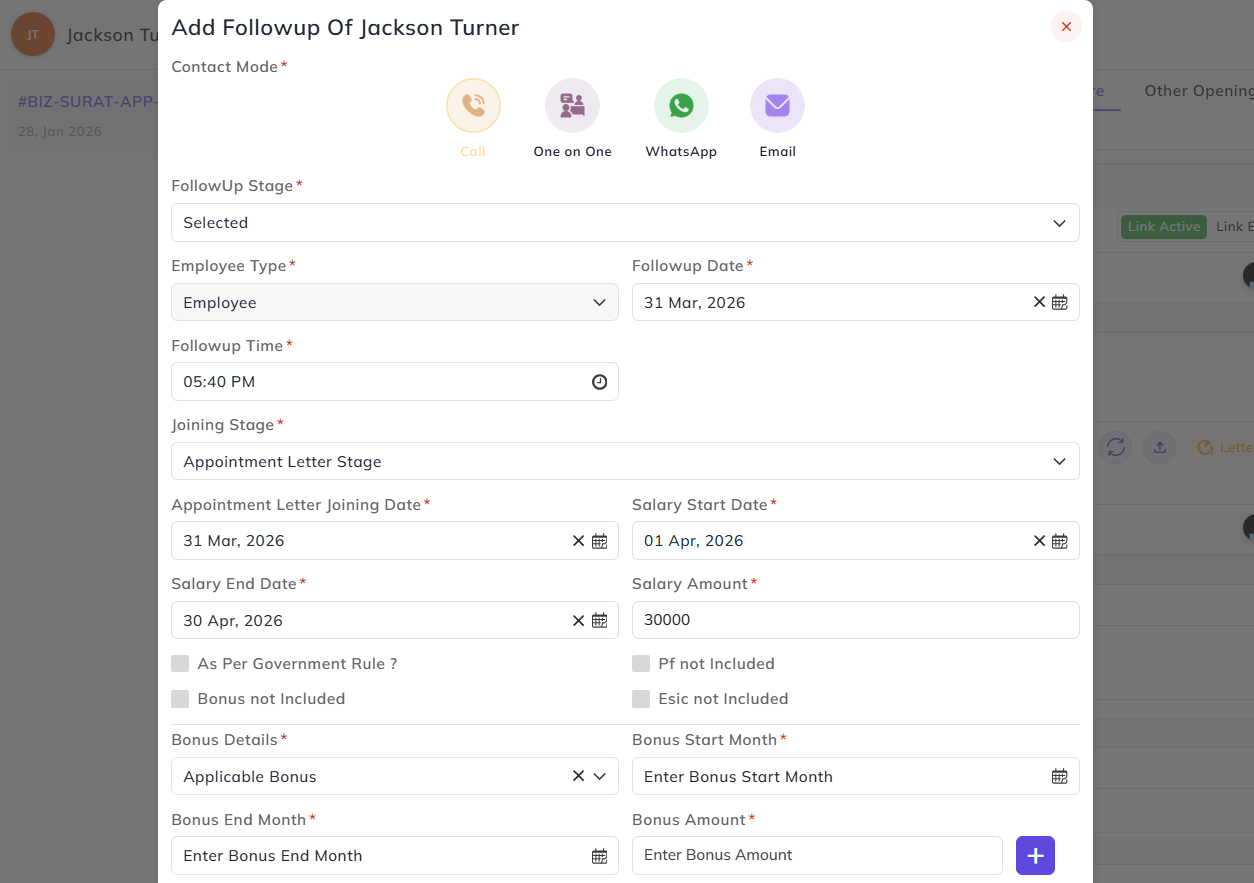Select One on One contact mode
The image size is (1254, 883).
(572, 105)
